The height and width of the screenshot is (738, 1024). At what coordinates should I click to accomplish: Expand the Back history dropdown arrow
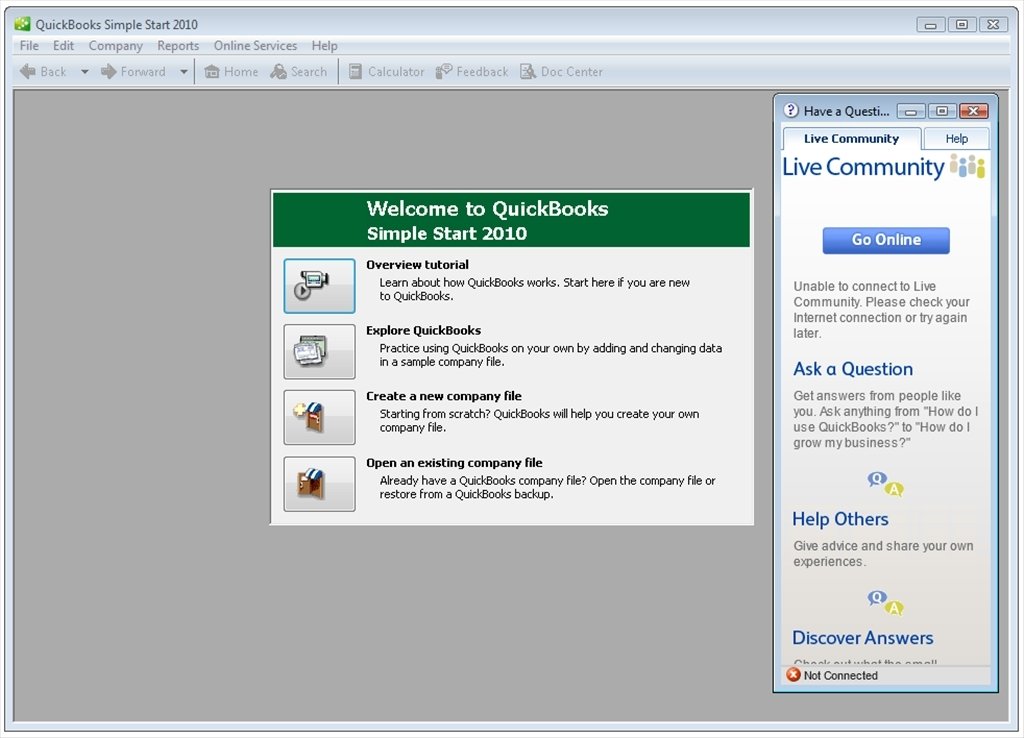pos(84,72)
